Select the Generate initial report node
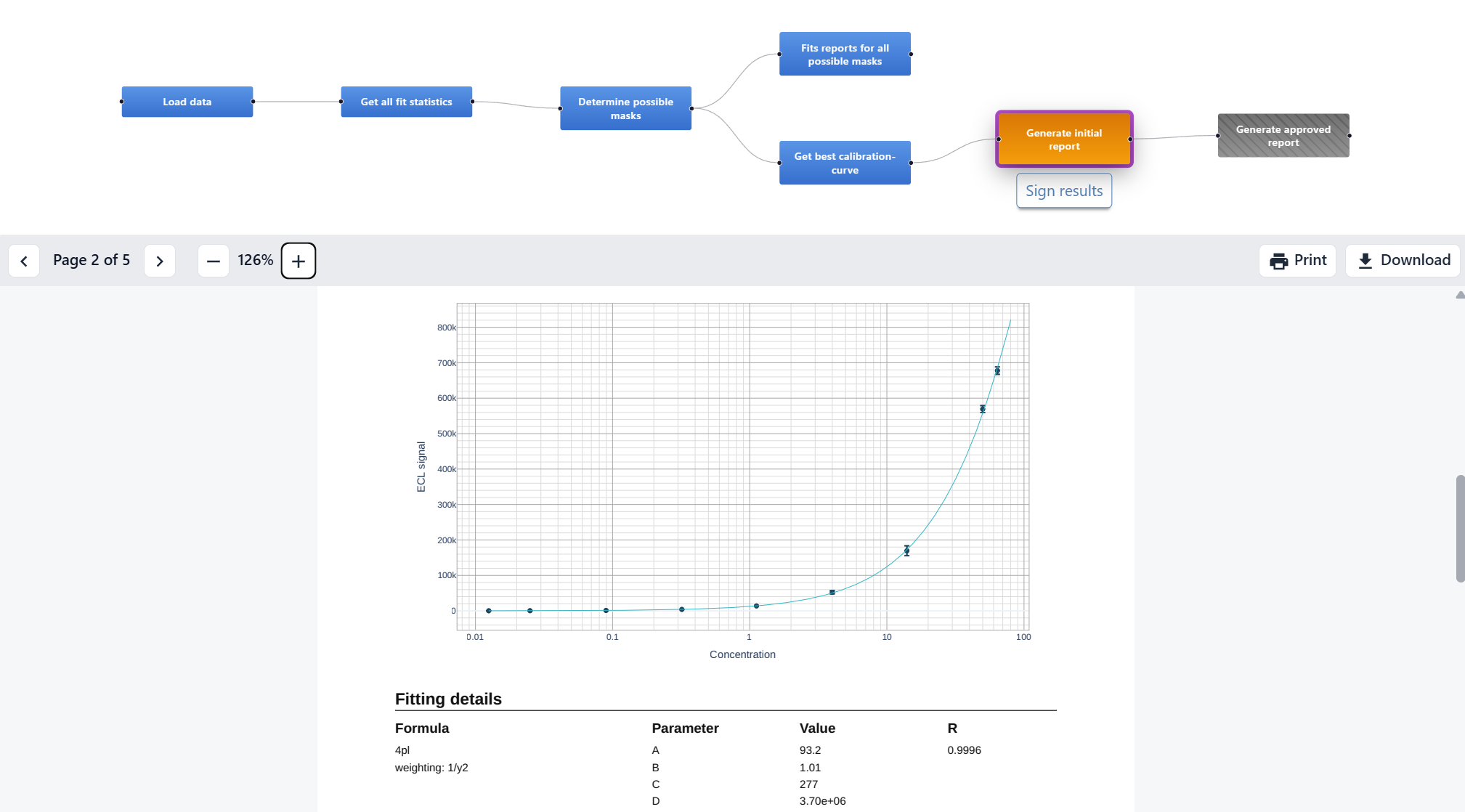 pos(1063,139)
